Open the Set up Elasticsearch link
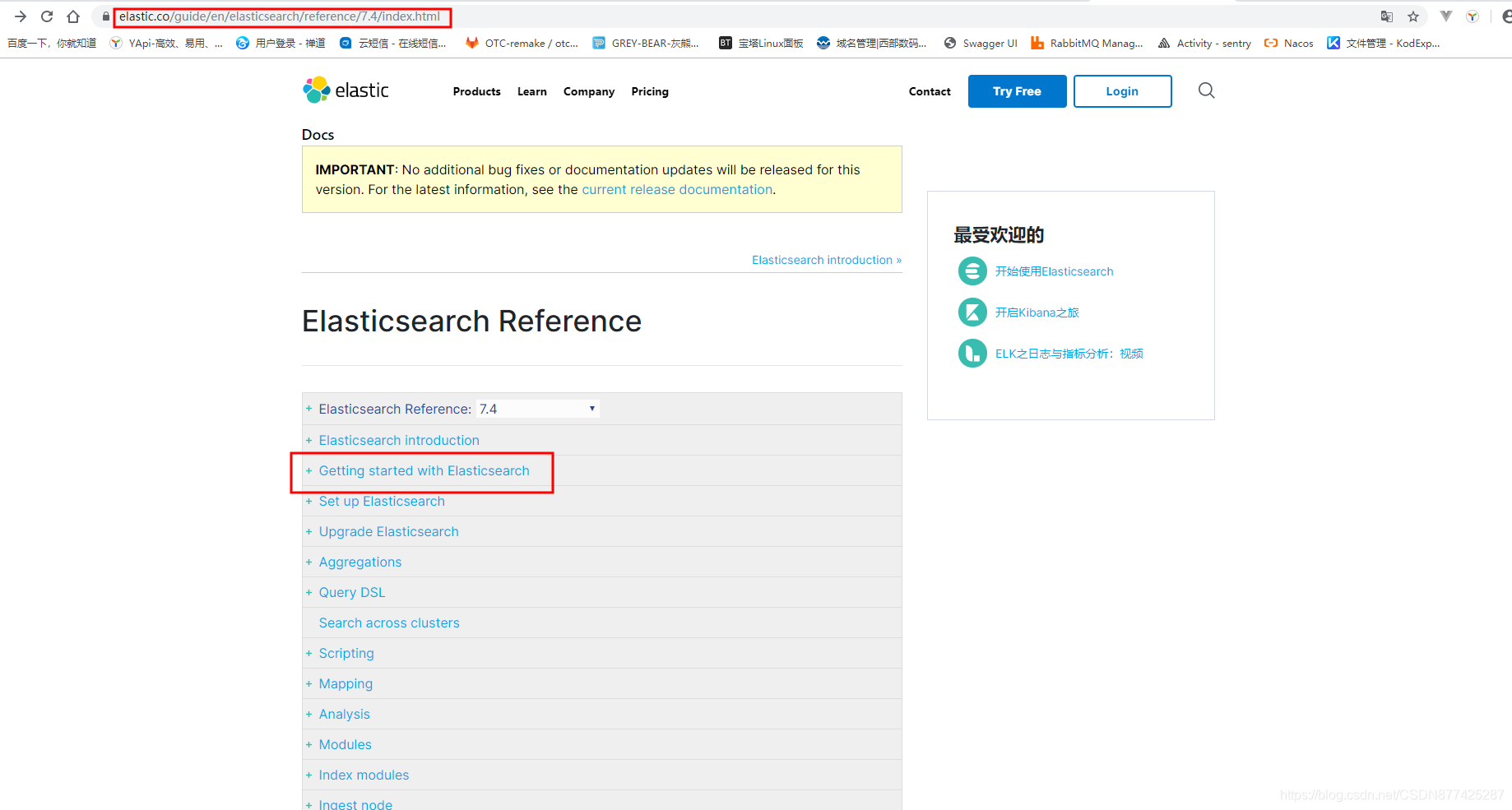The image size is (1512, 810). 382,501
